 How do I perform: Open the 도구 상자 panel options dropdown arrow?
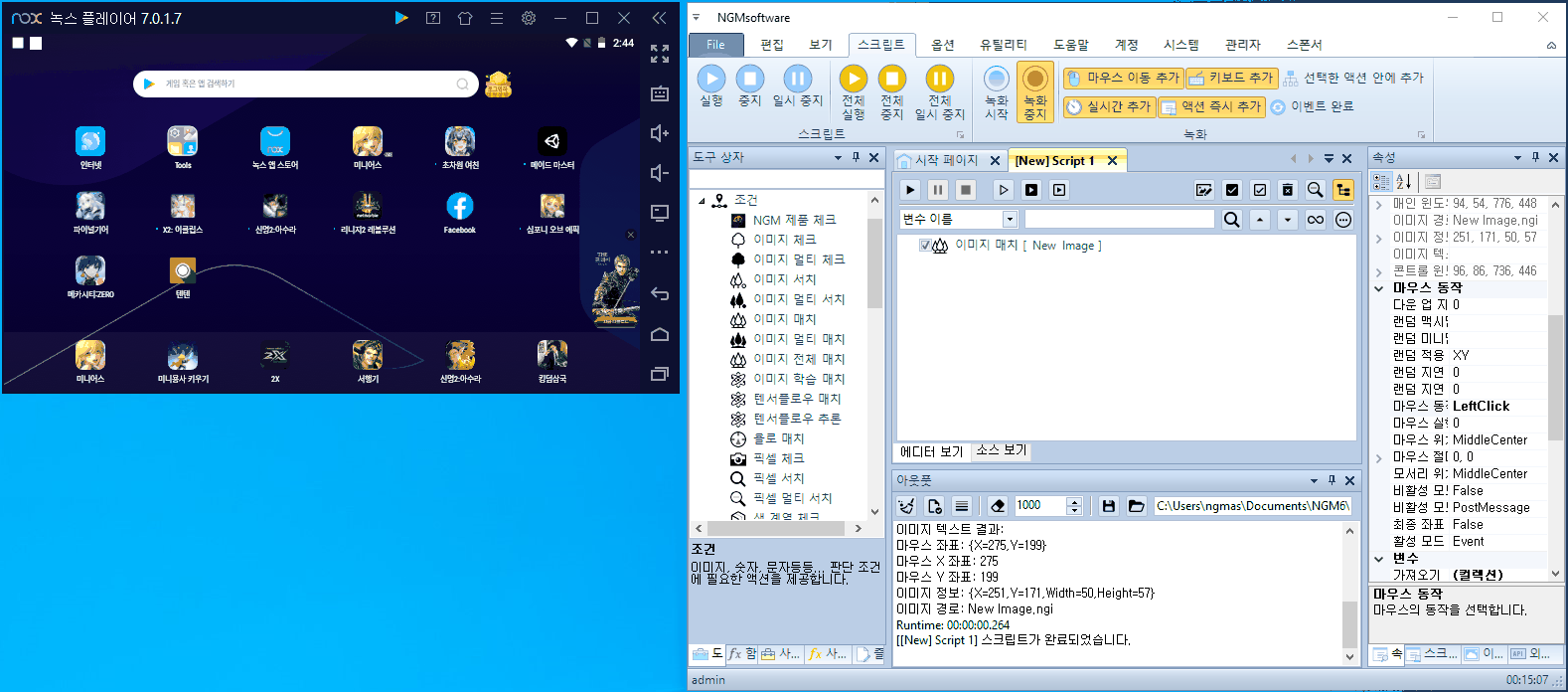pos(838,157)
